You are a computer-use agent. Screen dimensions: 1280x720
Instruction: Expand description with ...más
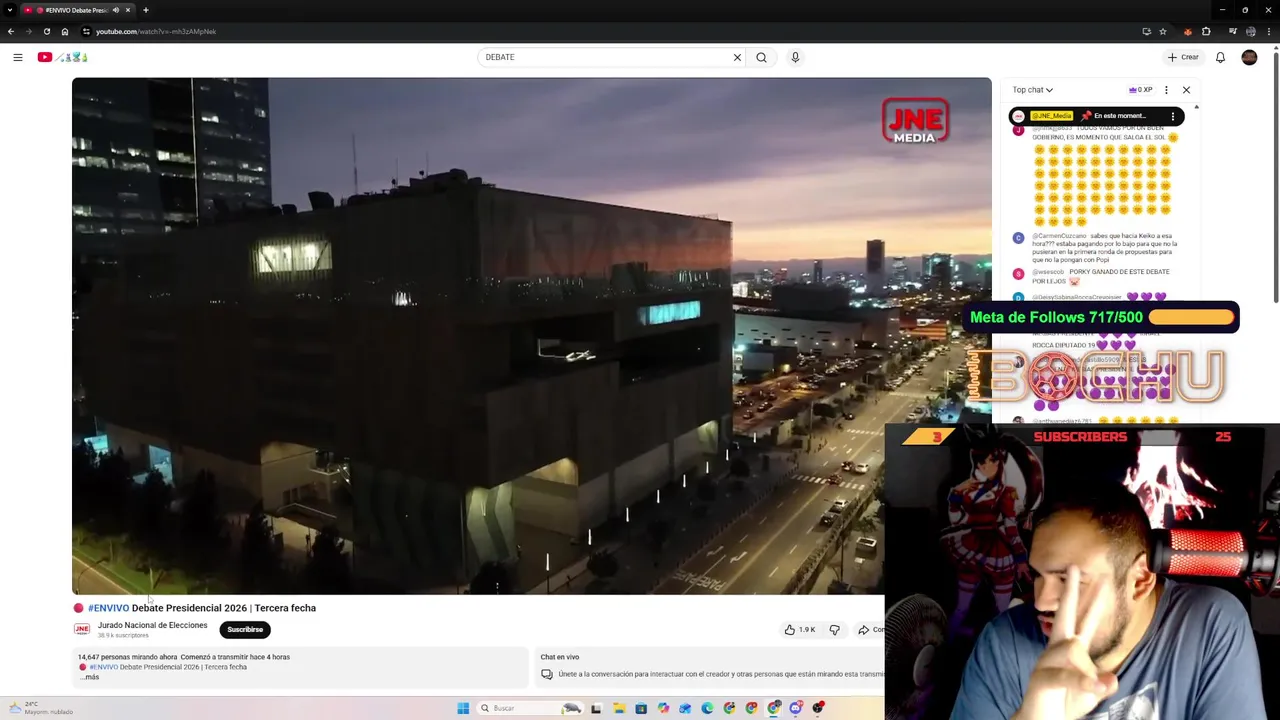pos(90,677)
